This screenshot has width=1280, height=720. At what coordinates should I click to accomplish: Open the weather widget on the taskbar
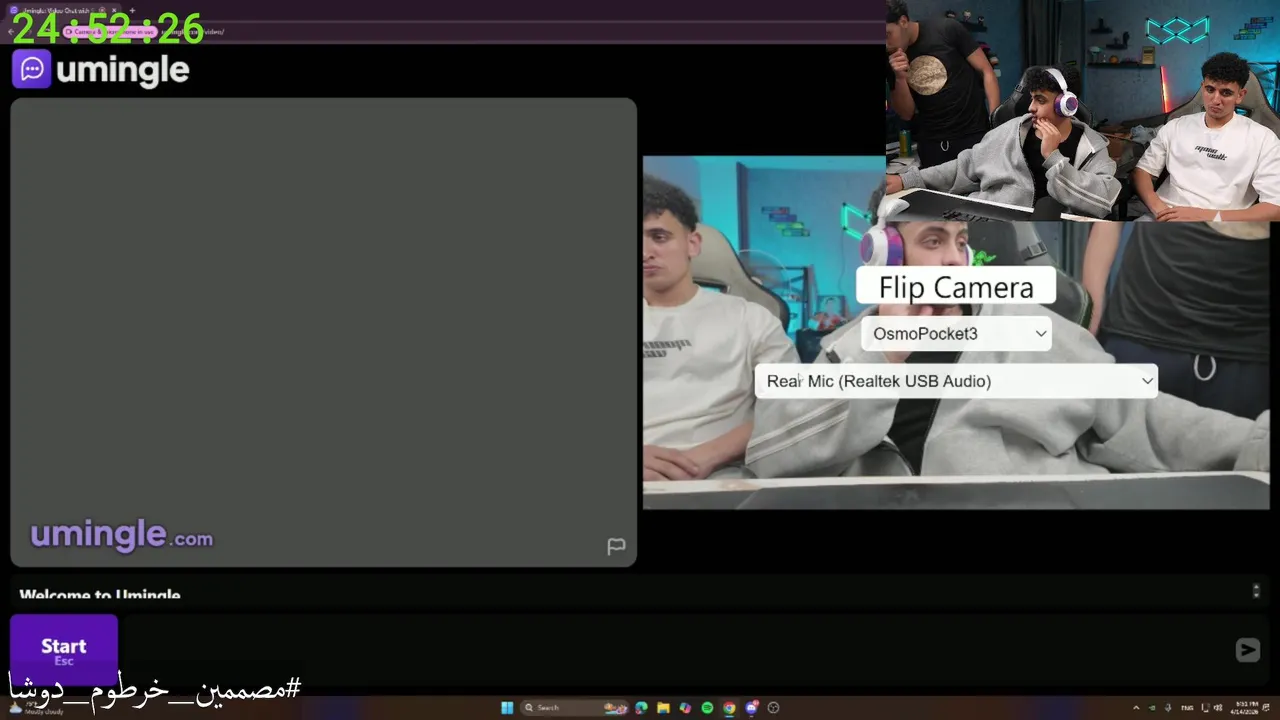[35, 708]
